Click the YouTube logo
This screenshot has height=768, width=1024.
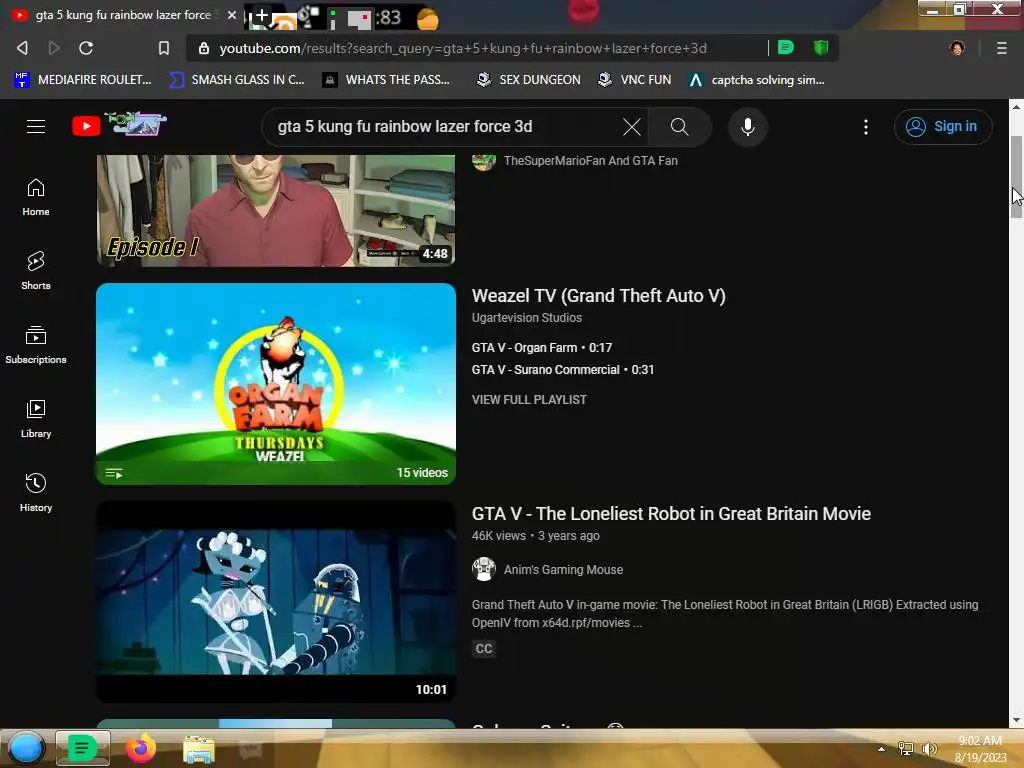[120, 125]
